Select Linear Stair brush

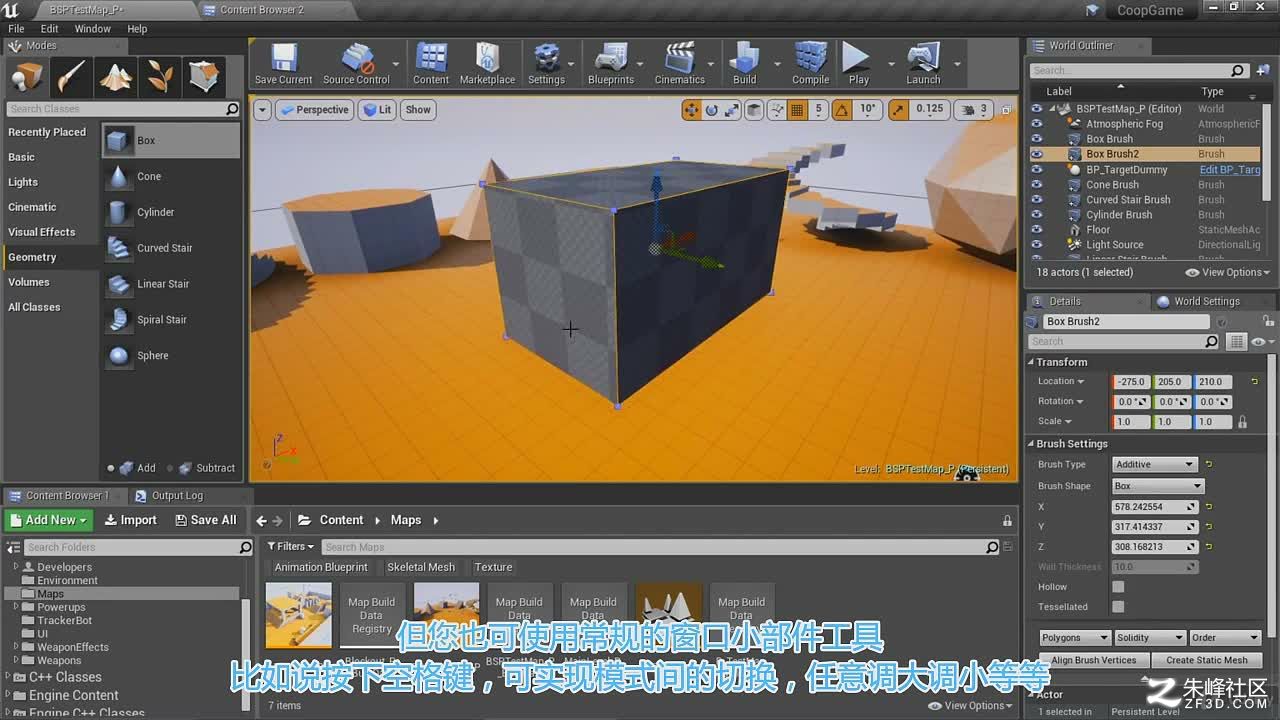tap(171, 285)
